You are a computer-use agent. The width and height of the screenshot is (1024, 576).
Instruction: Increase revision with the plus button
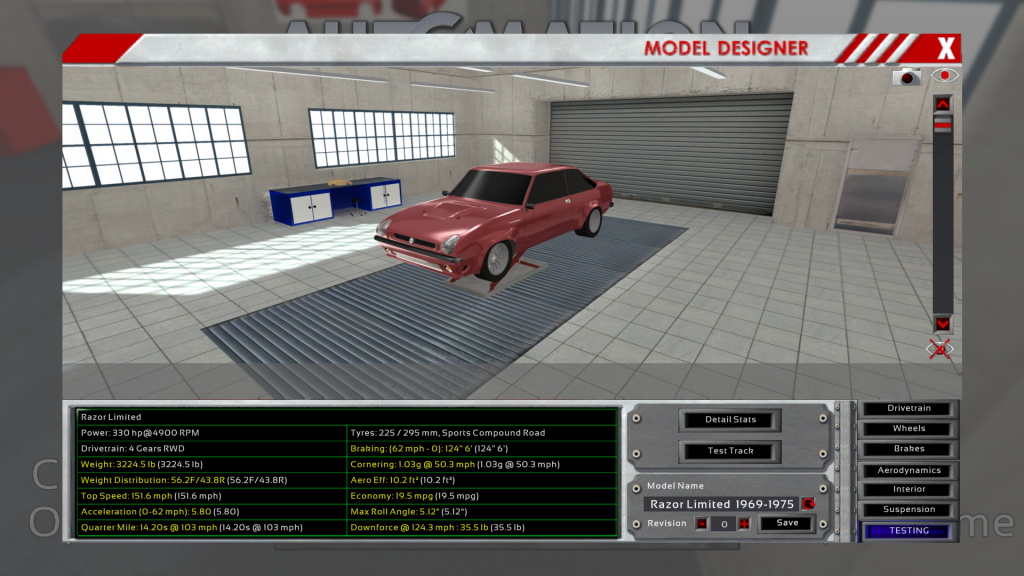(744, 523)
